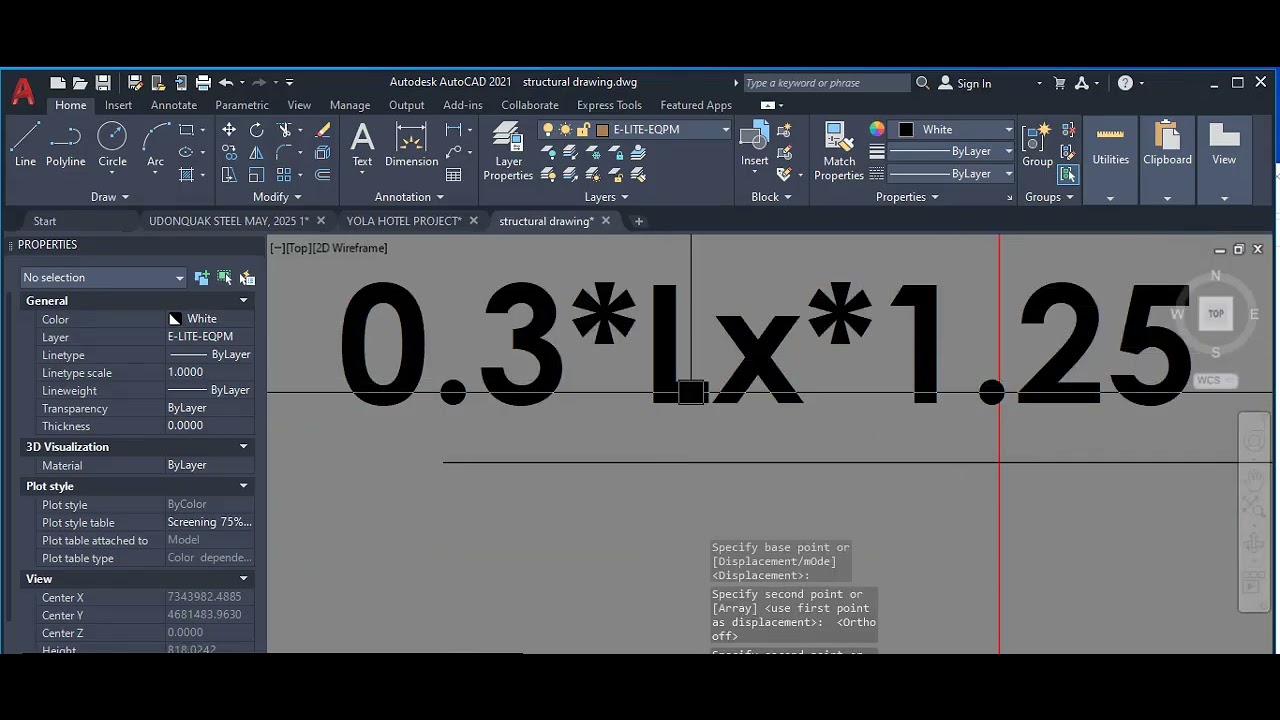Select the Arc tool
The image size is (1280, 720).
tap(155, 145)
